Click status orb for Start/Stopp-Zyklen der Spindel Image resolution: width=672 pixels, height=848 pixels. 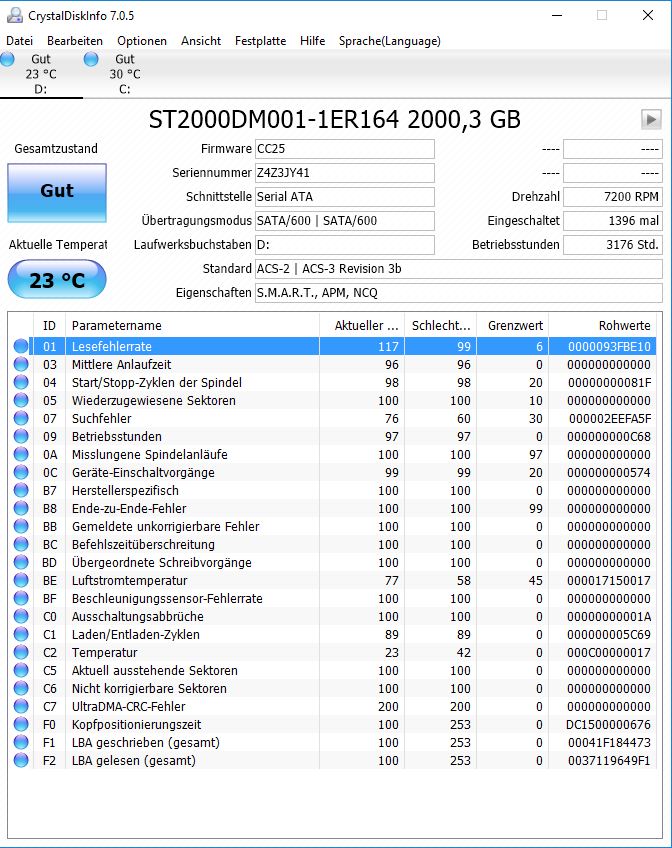pyautogui.click(x=21, y=382)
